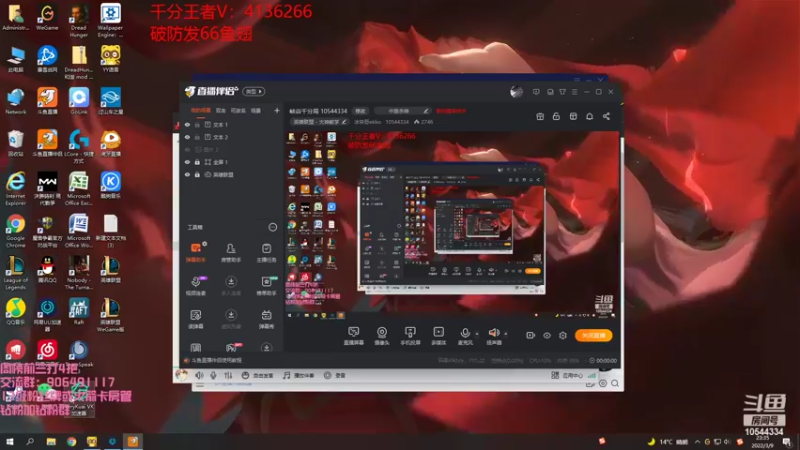The image size is (800, 450).
Task: Click 应用中心 in the YY window behind
Action: point(567,376)
